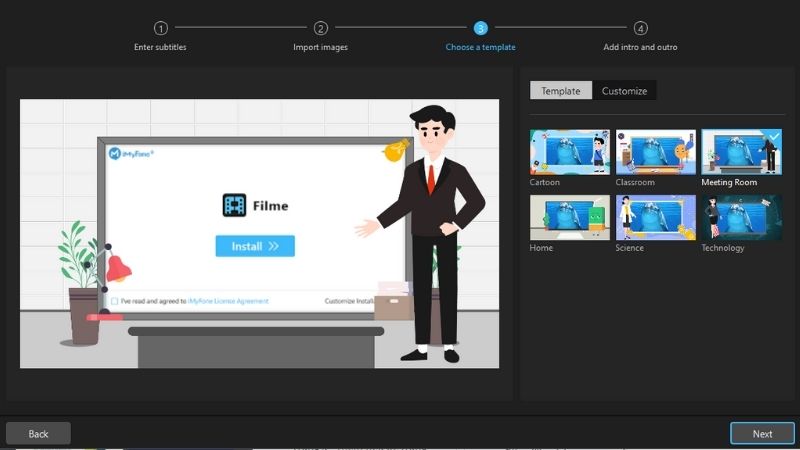Click the Meeting Room template name

click(729, 182)
